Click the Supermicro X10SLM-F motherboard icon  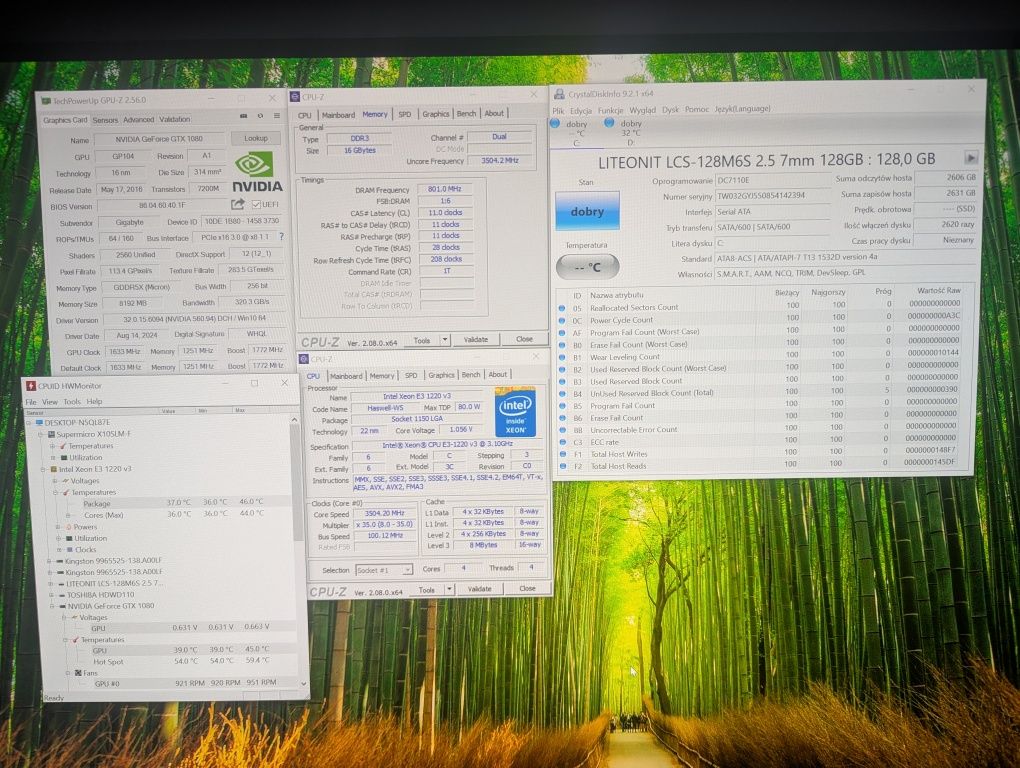click(51, 434)
